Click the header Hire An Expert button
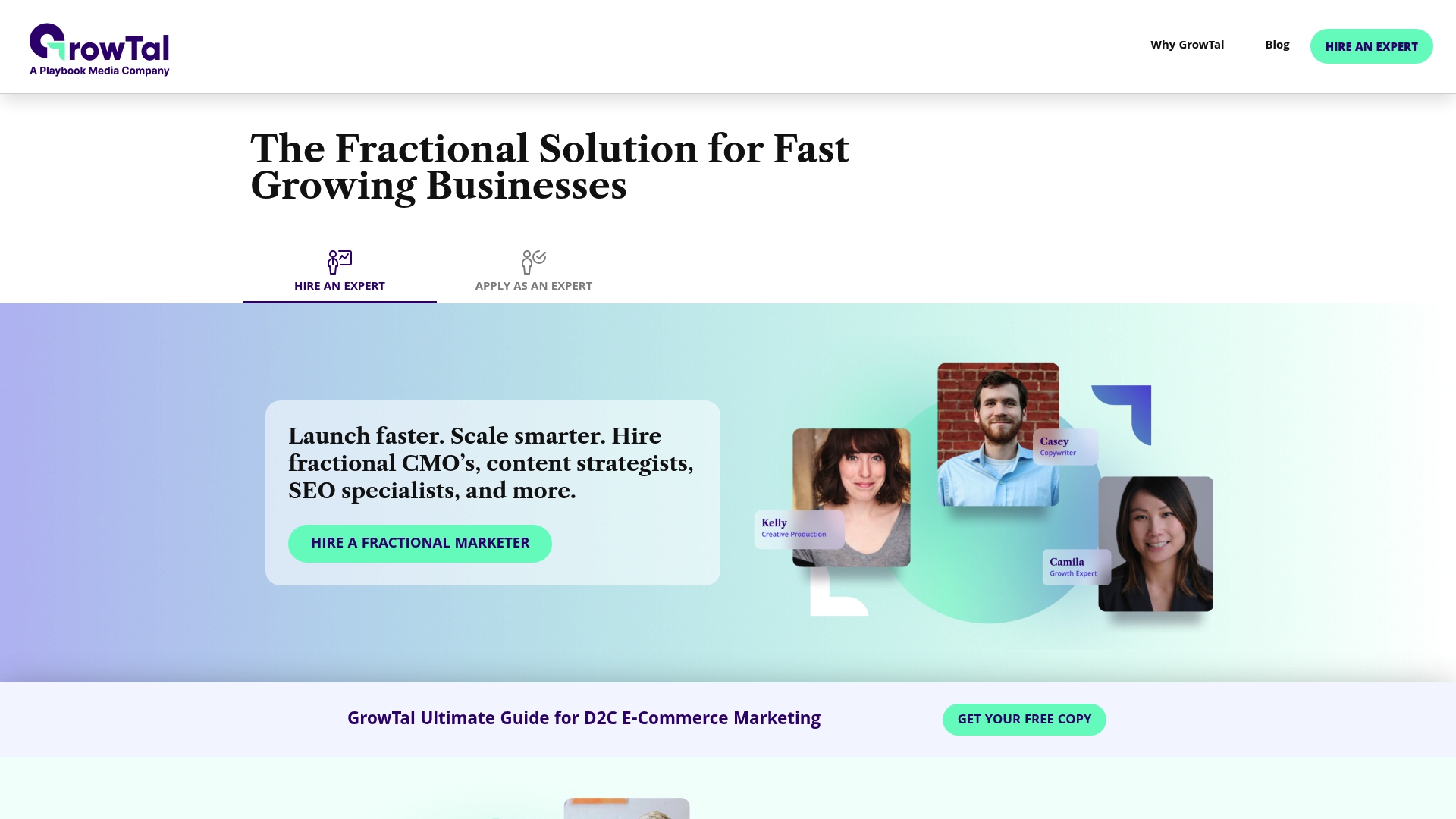The width and height of the screenshot is (1456, 819). tap(1371, 46)
